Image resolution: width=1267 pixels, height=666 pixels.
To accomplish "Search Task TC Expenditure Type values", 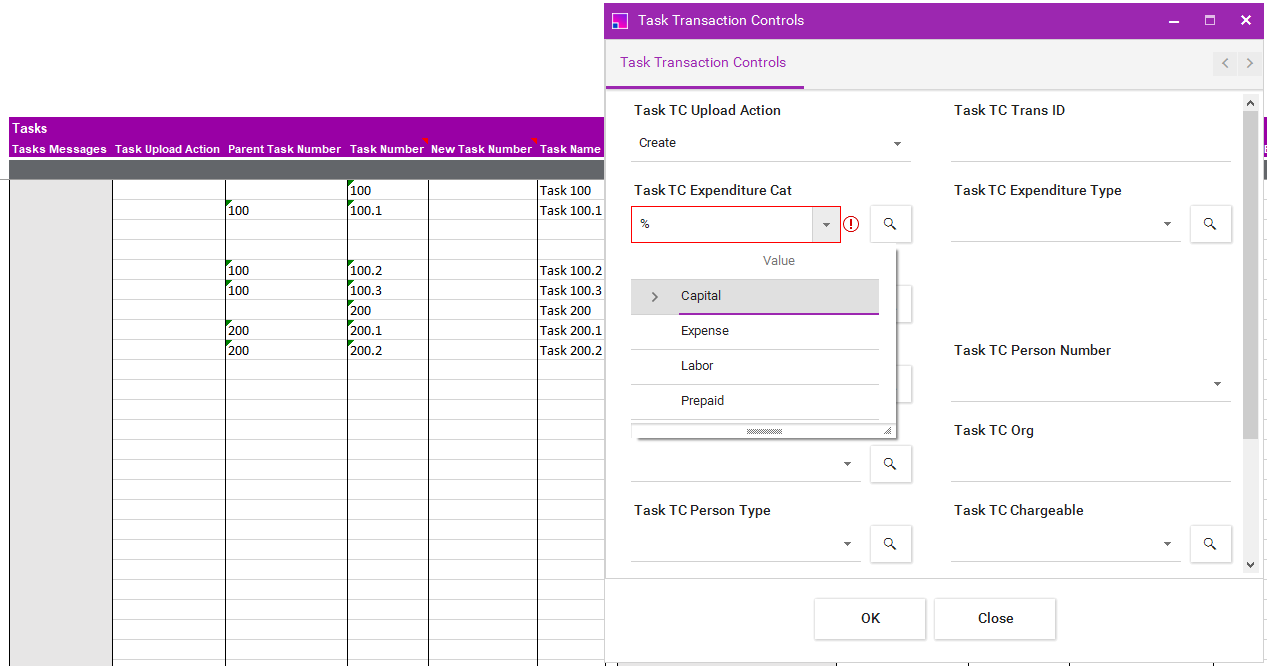I will tap(1210, 224).
